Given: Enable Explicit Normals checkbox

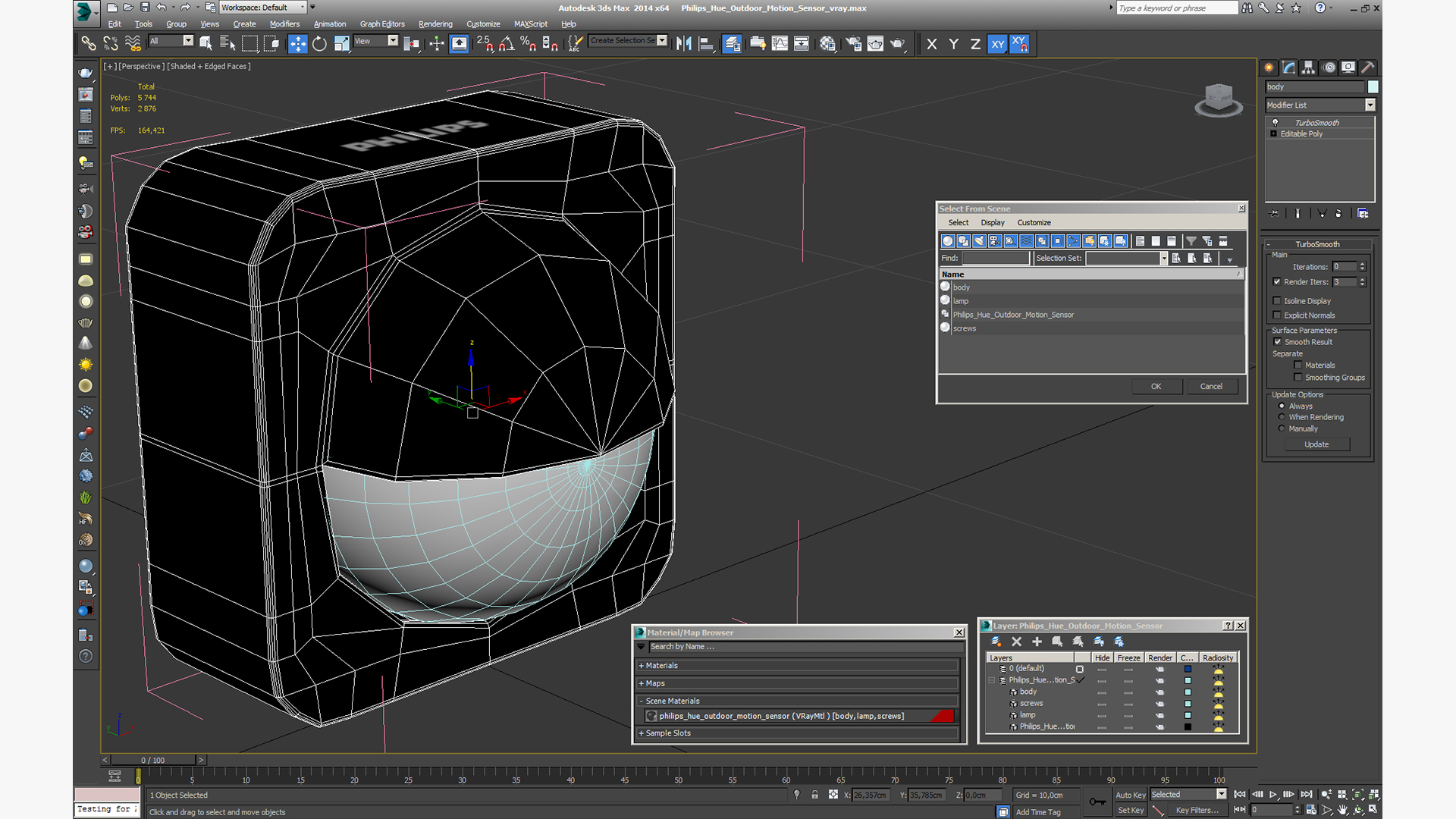Looking at the screenshot, I should (x=1277, y=315).
